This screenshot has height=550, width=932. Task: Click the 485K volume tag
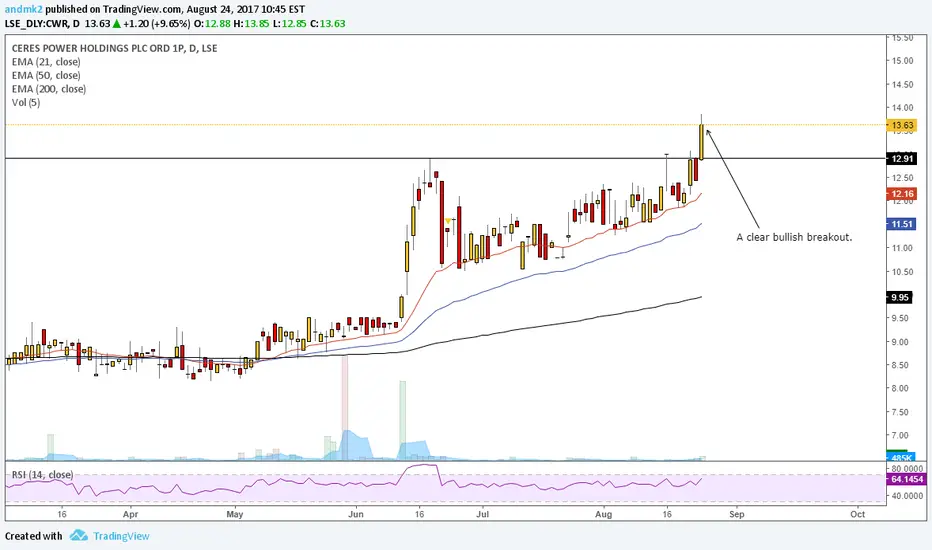[x=899, y=457]
